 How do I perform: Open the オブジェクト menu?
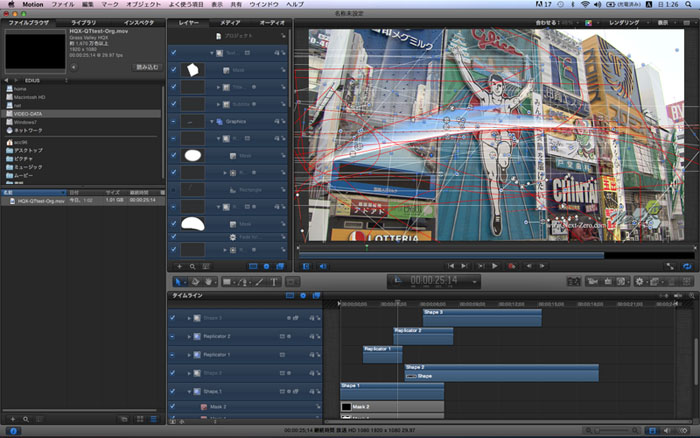143,4
